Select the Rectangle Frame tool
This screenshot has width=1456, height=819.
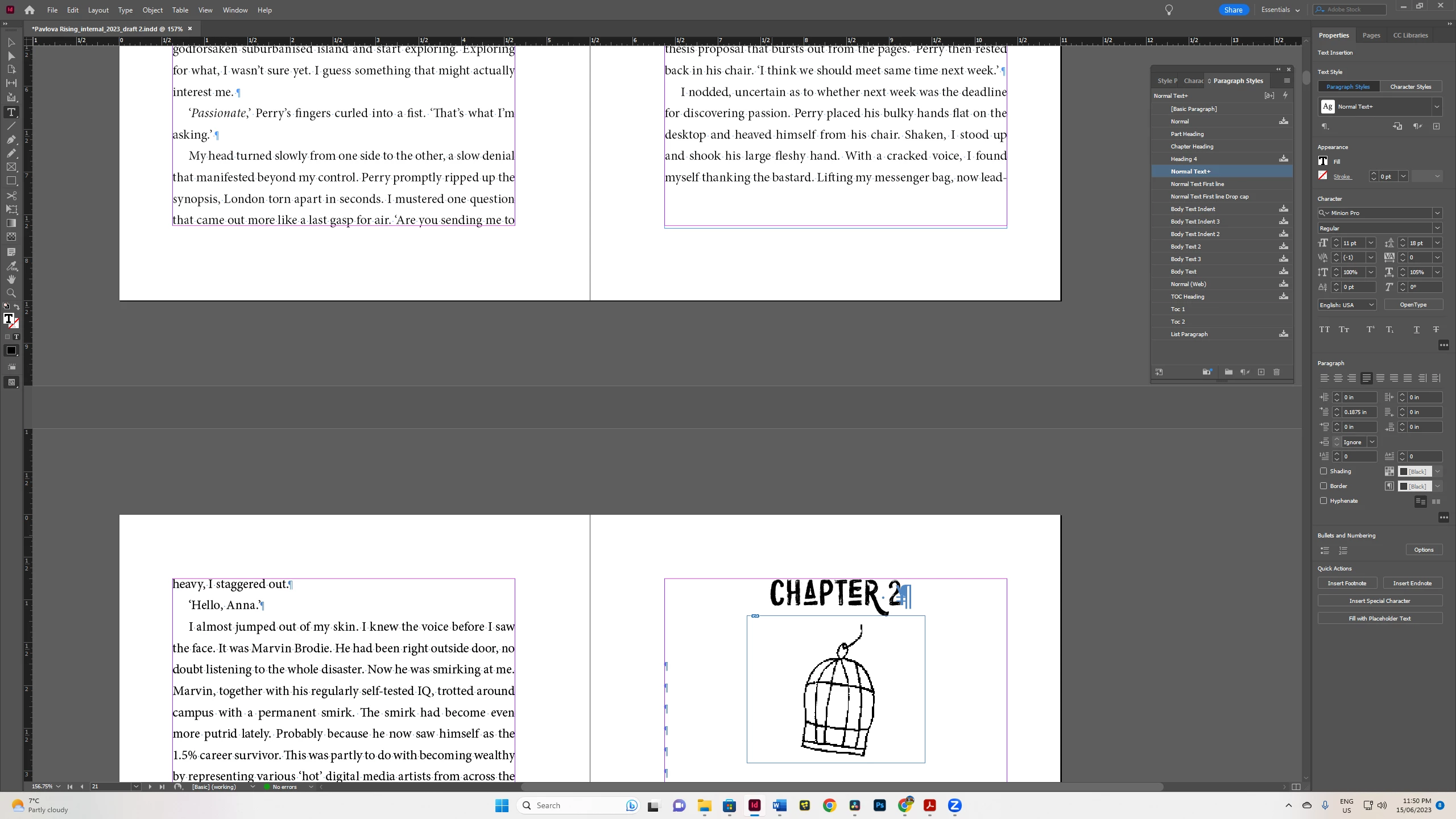click(11, 167)
